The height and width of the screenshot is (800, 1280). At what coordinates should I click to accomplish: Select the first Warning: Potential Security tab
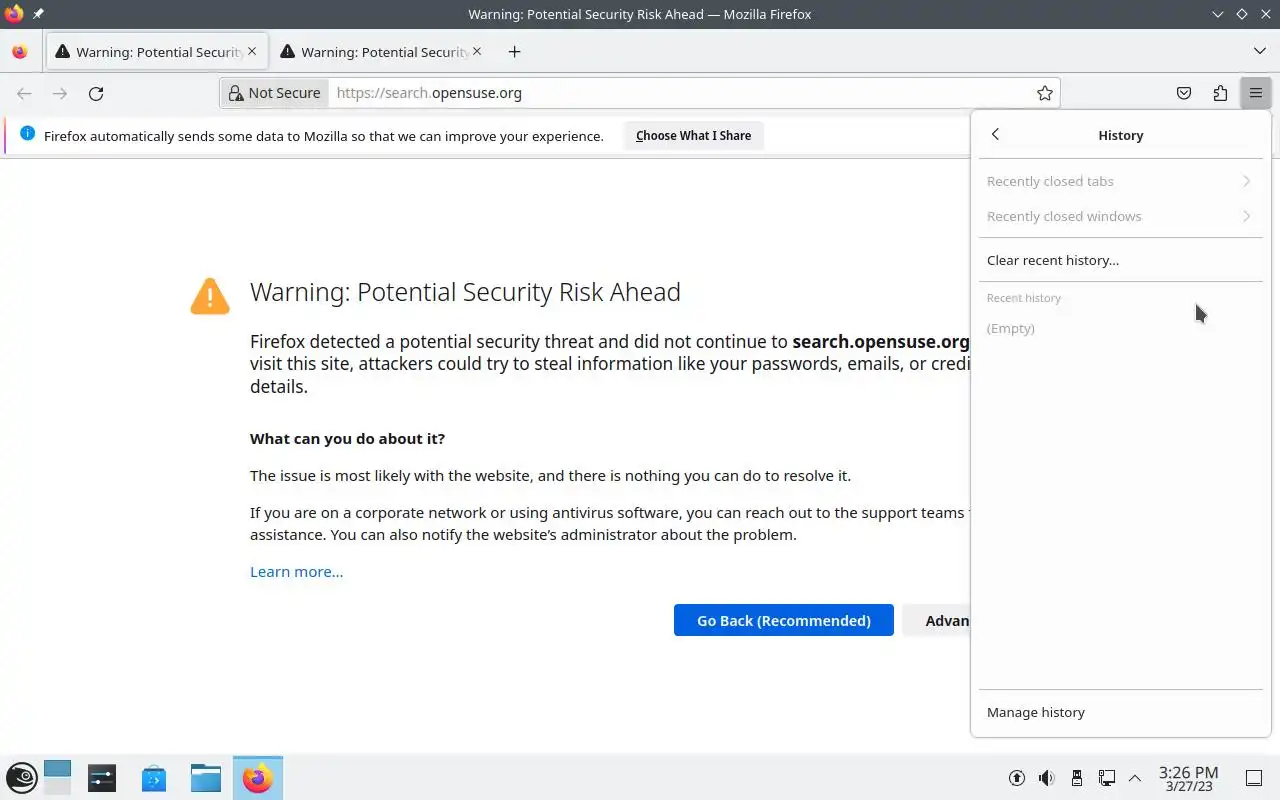point(156,52)
